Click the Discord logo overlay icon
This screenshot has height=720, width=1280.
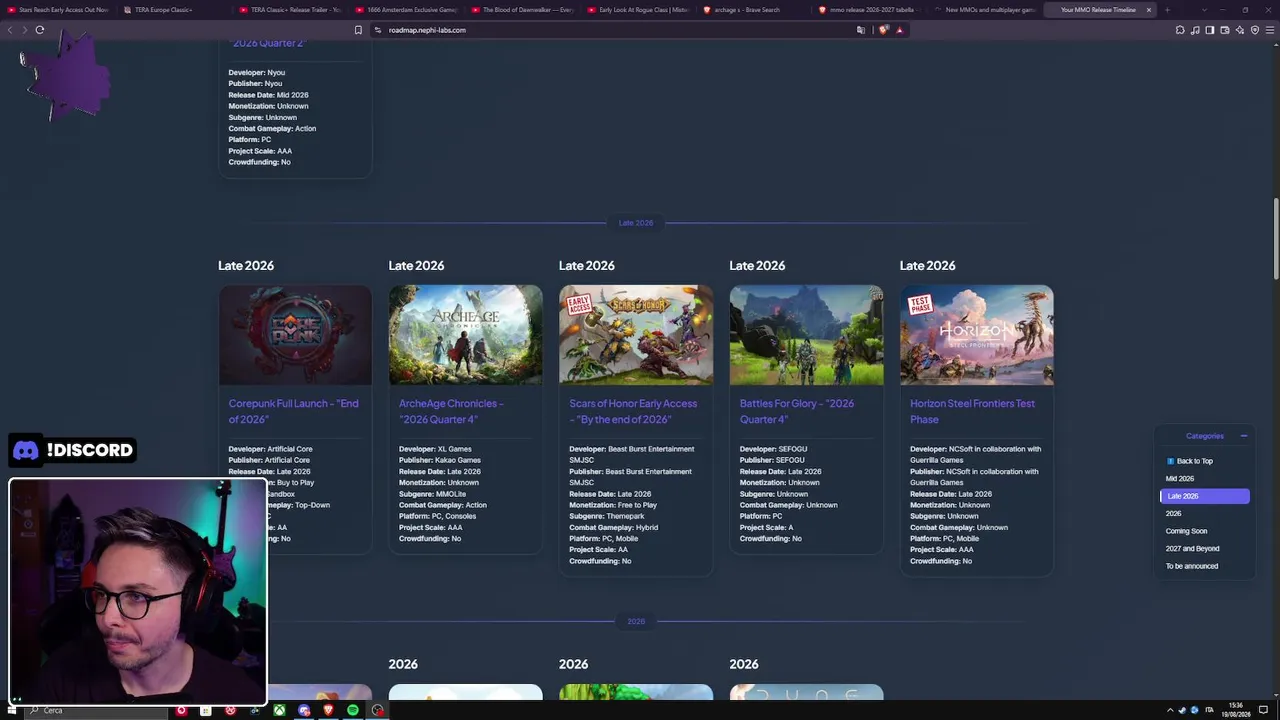(x=26, y=450)
